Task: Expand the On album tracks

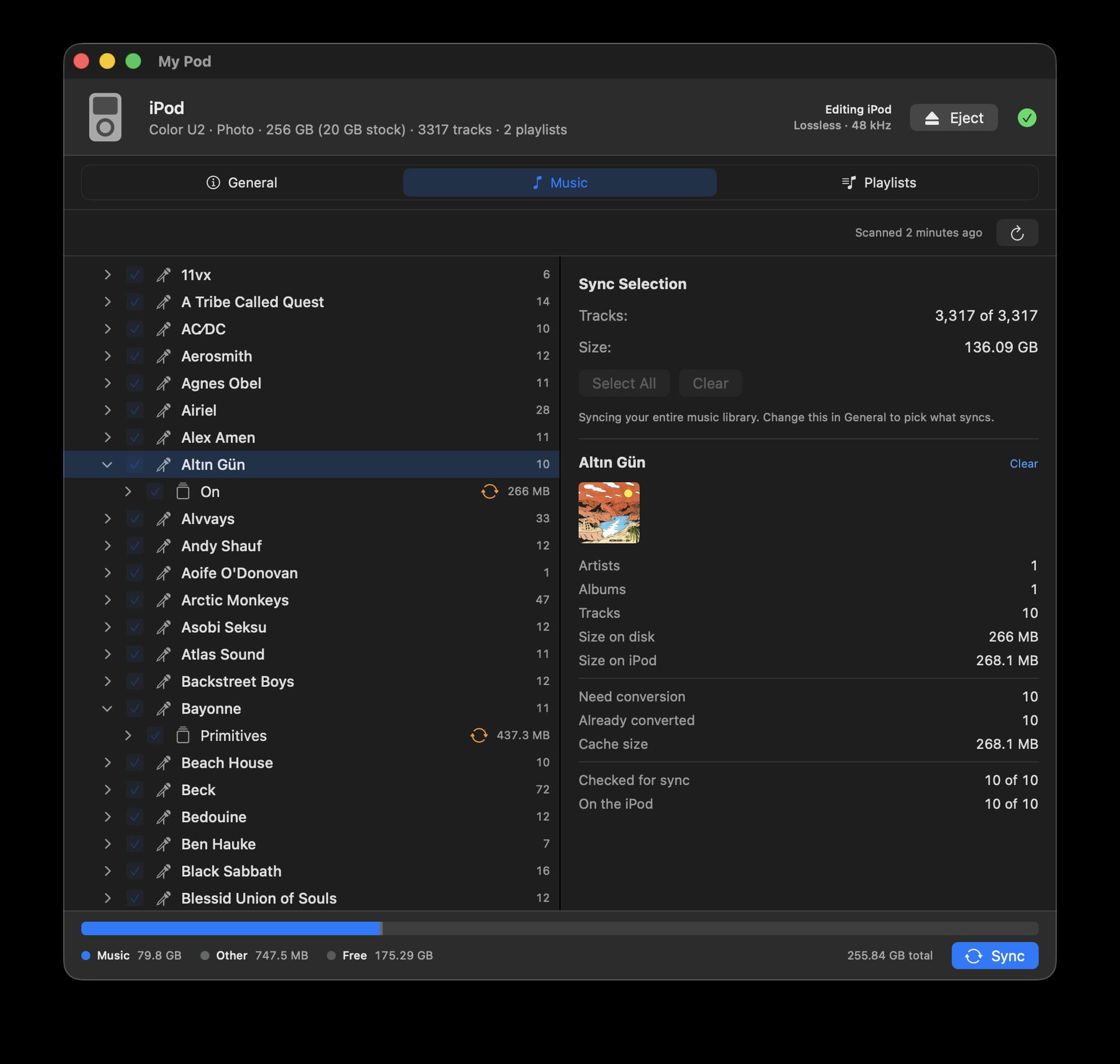Action: click(128, 492)
